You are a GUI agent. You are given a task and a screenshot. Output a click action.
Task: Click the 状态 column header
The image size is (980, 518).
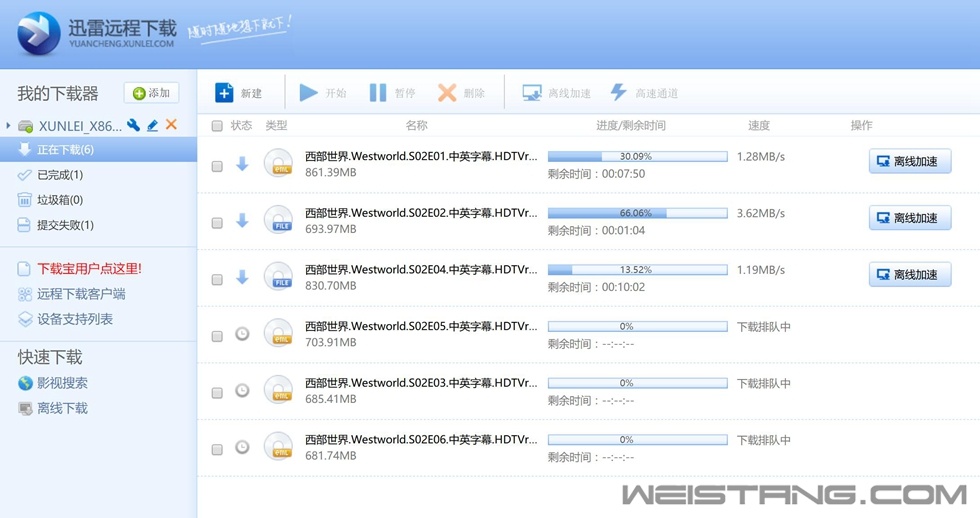241,126
